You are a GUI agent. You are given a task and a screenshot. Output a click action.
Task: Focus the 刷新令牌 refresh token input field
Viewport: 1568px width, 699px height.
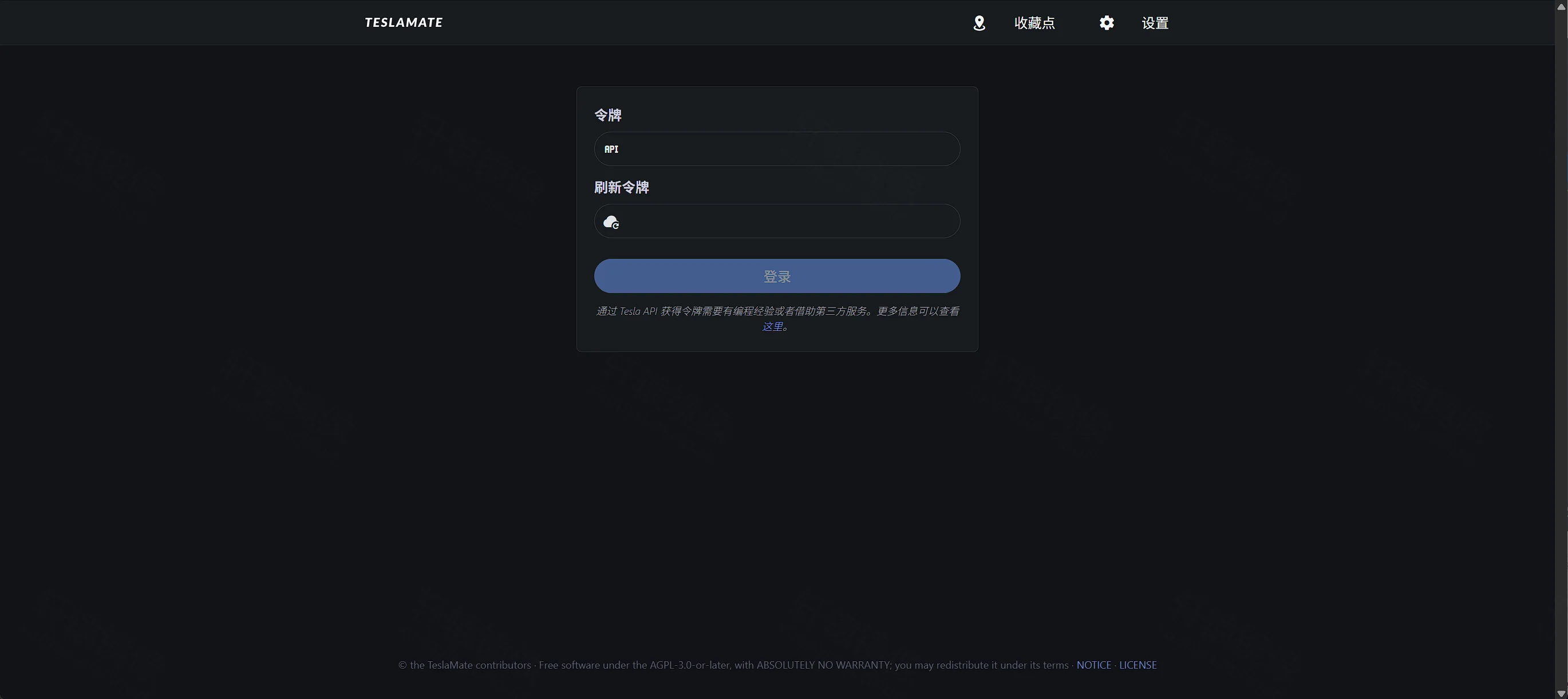[777, 221]
